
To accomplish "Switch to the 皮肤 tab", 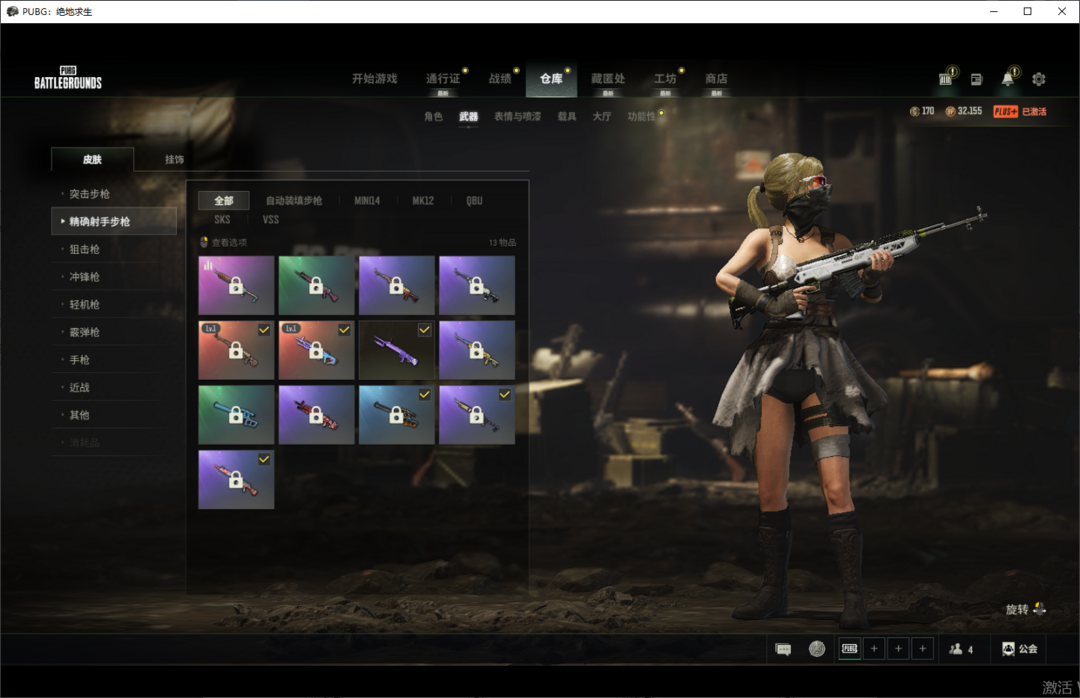I will (92, 159).
